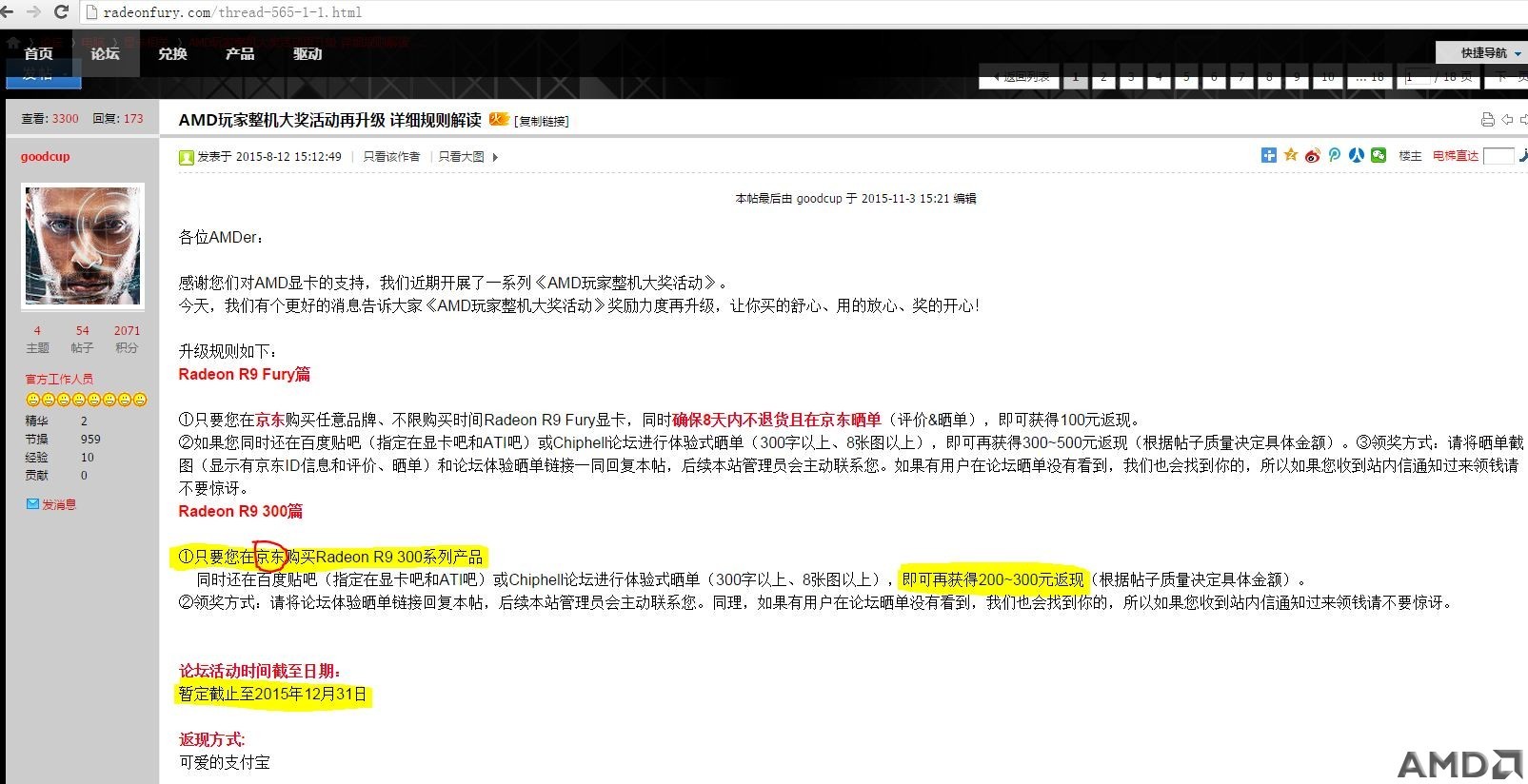The image size is (1528, 784).
Task: Click 返回列表 to return to list
Action: [x=1020, y=77]
